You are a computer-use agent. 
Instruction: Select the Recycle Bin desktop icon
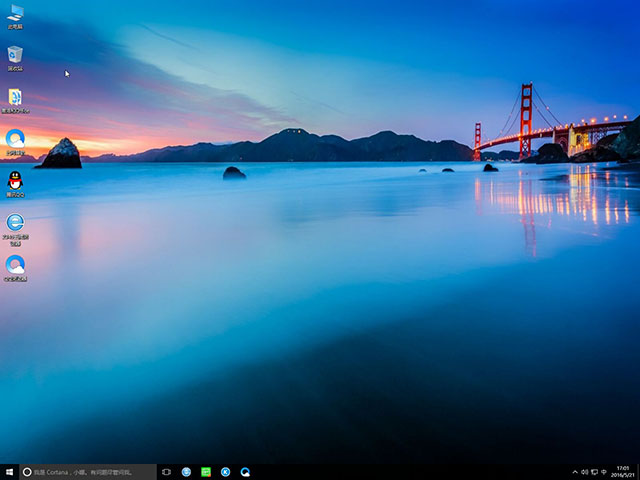coord(15,56)
